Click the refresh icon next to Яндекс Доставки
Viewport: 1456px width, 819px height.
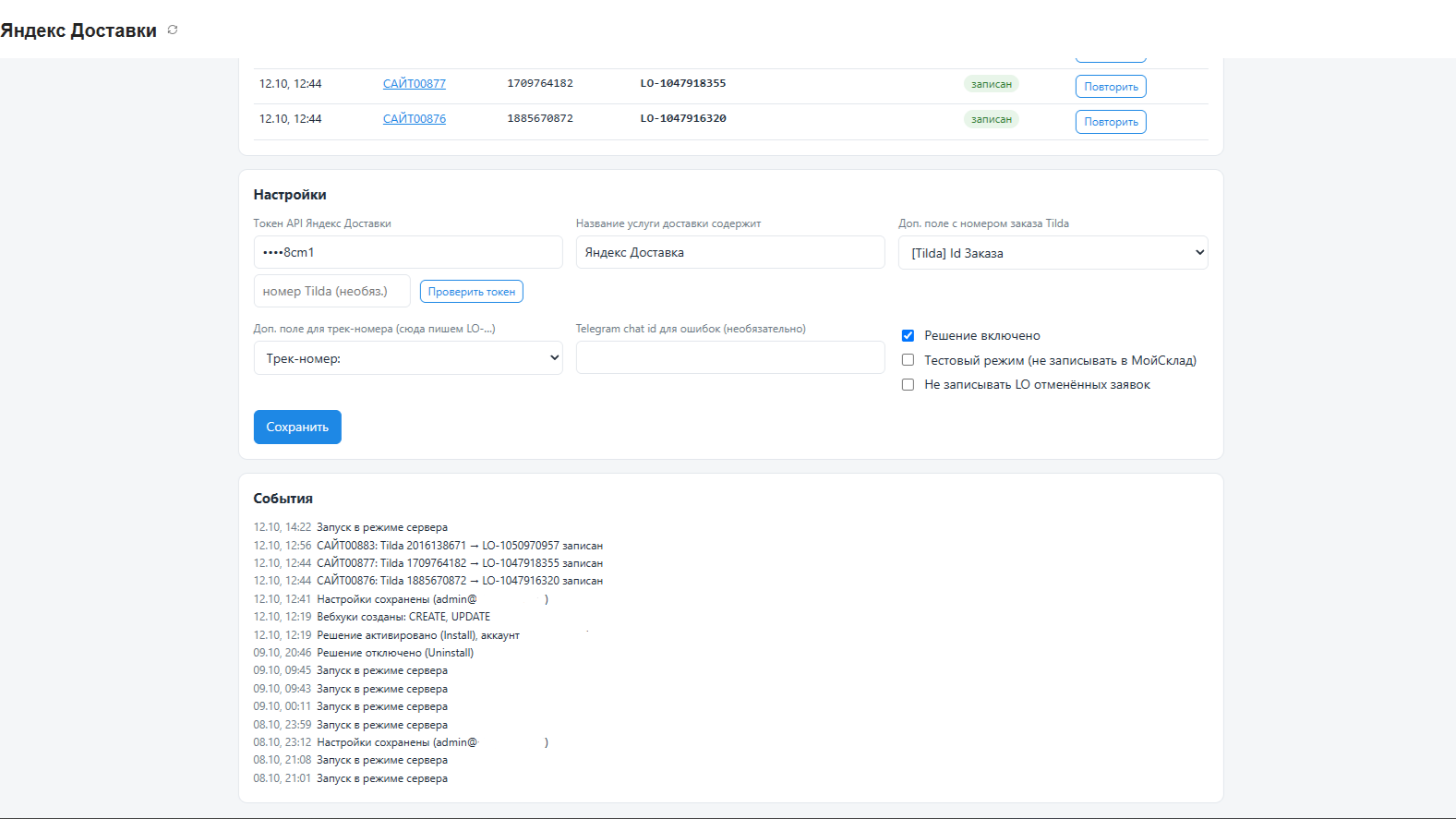coord(173,30)
